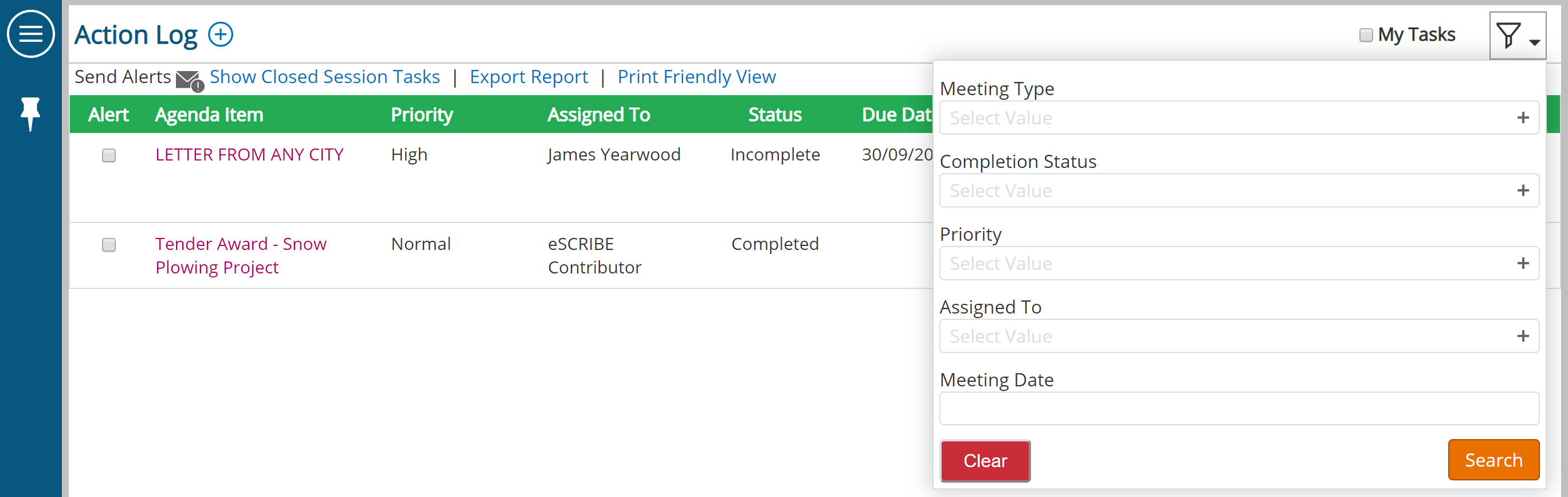Screen dimensions: 1568x497
Task: Open the hamburger navigation menu
Action: [30, 33]
